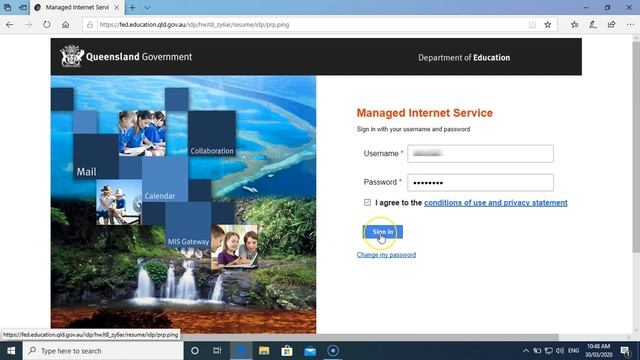Viewport: 640px width, 360px height.
Task: Click the Edge browser taskbar icon
Action: [x=241, y=351]
